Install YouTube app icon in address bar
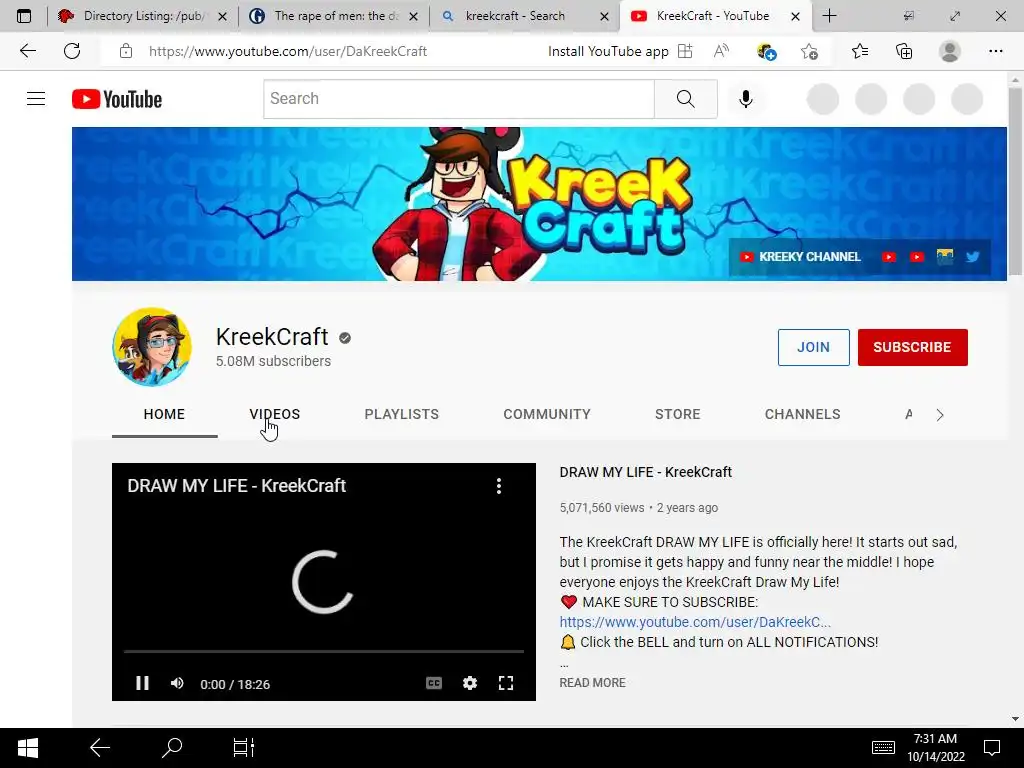Screen dimensions: 1024x768 (685, 51)
